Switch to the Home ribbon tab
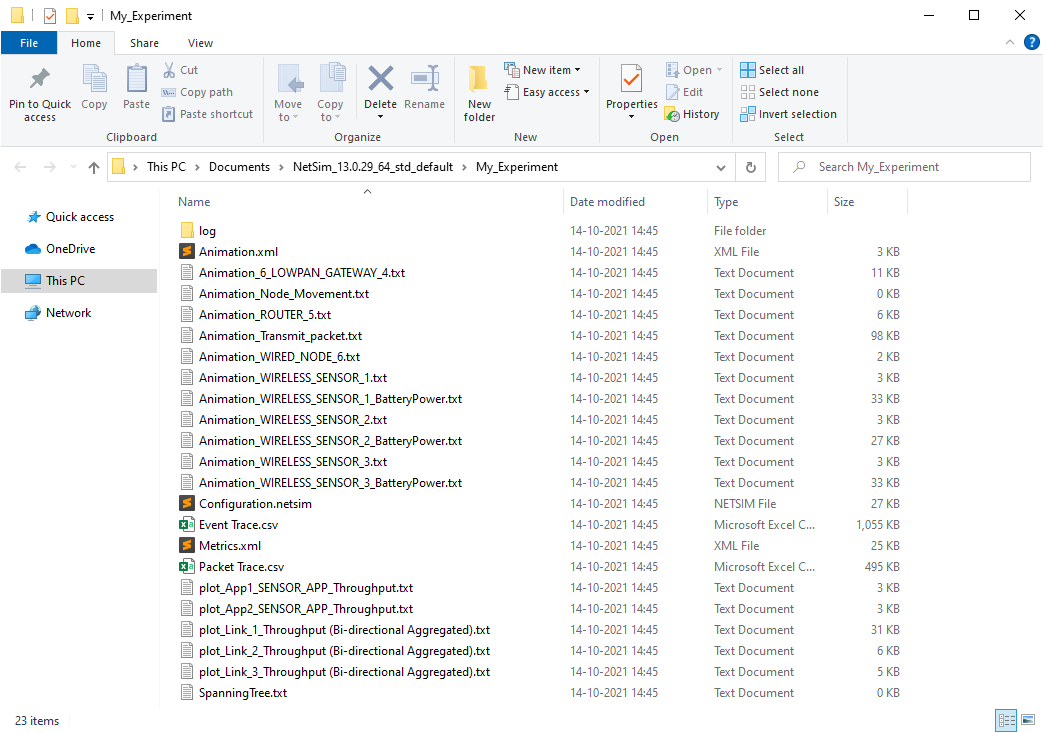 [x=86, y=43]
